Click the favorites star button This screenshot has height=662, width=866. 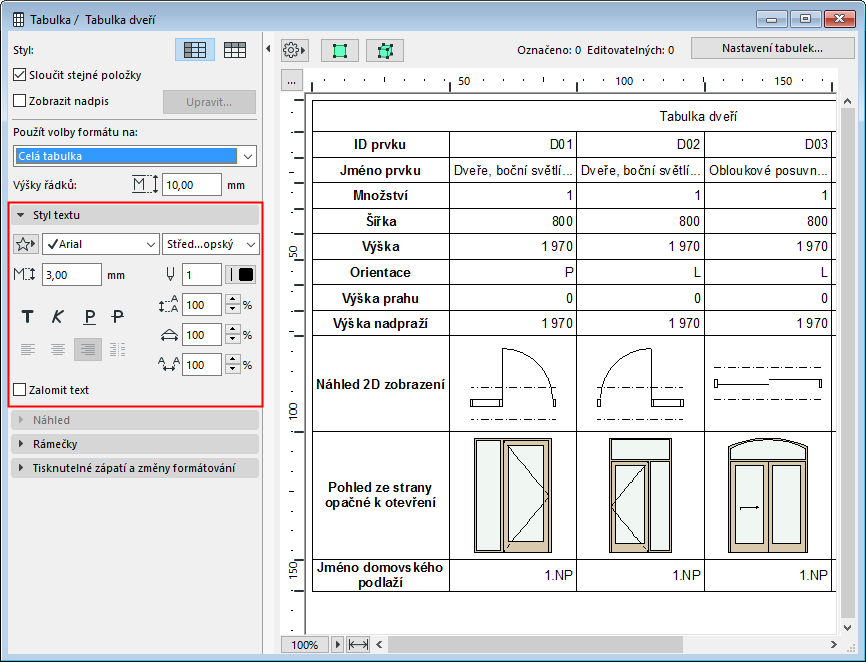click(26, 244)
